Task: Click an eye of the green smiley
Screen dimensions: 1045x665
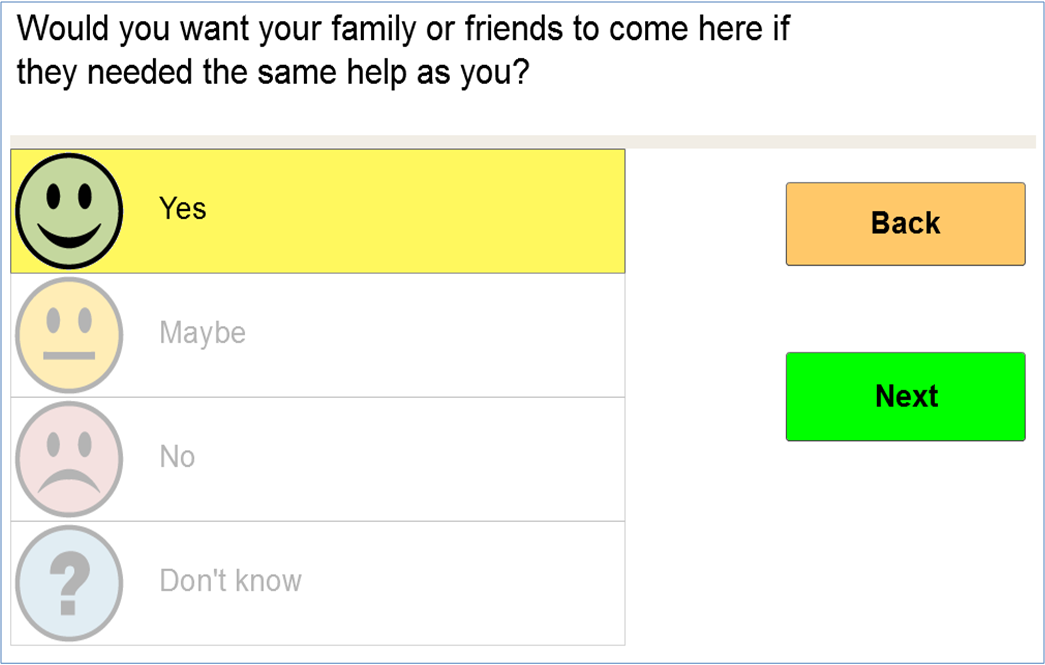Action: tap(53, 196)
